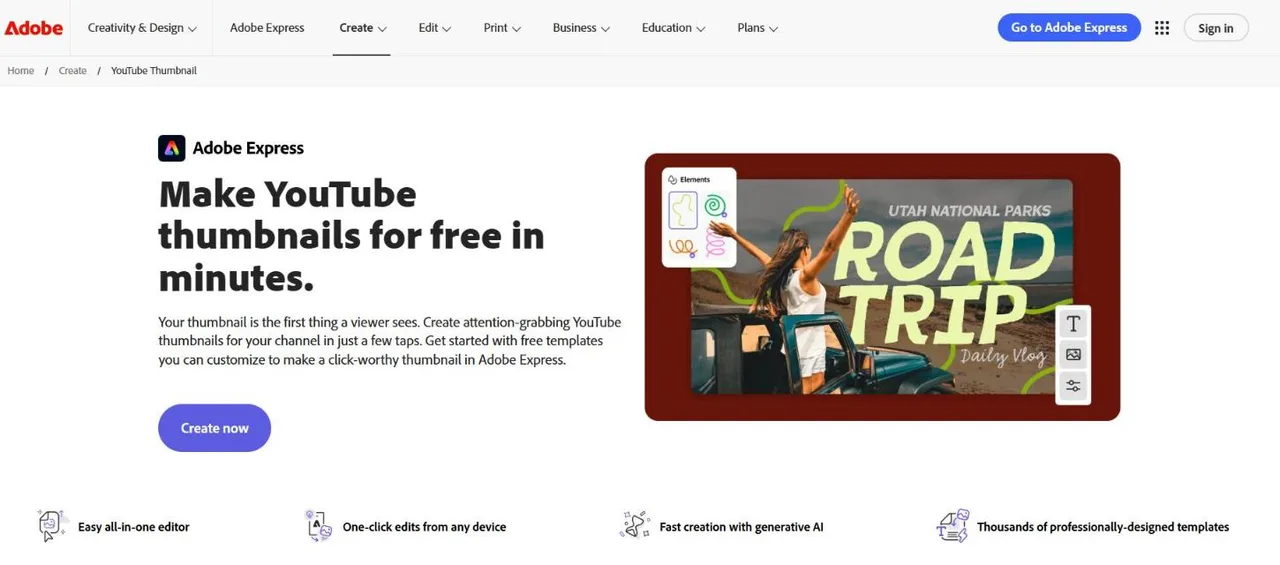Click Fast creation with generative AI text
The width and height of the screenshot is (1280, 565).
[741, 527]
